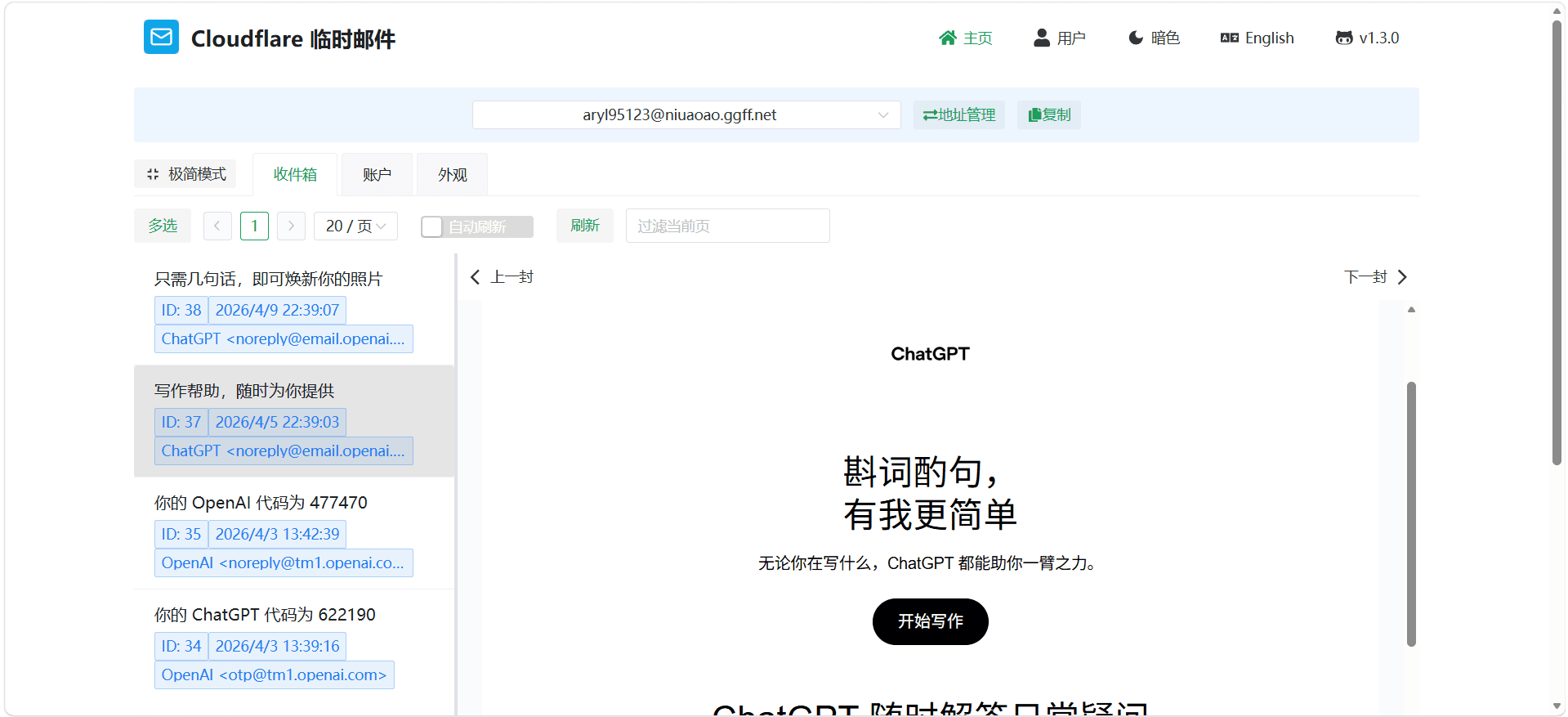Switch to the 收件箱 tab

(295, 174)
